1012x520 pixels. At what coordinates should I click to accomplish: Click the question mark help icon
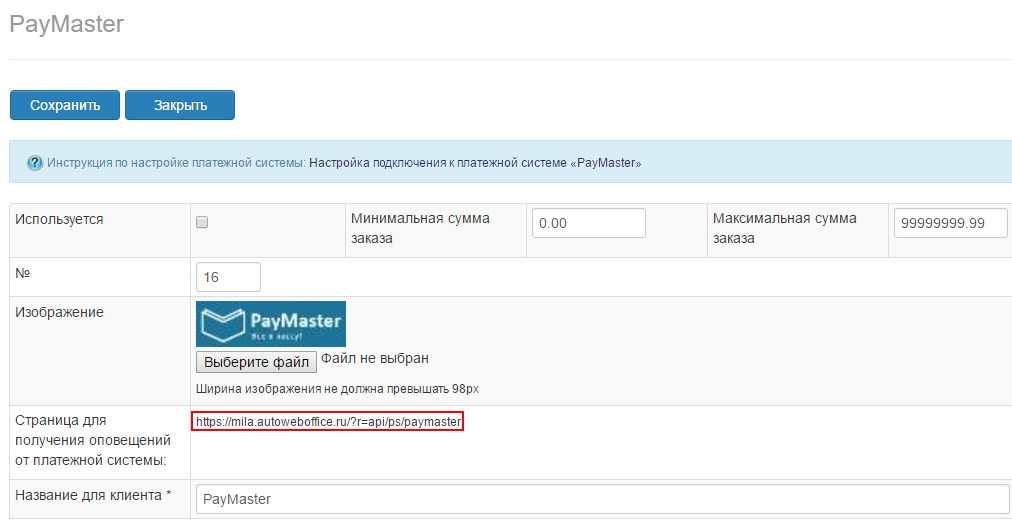(34, 162)
